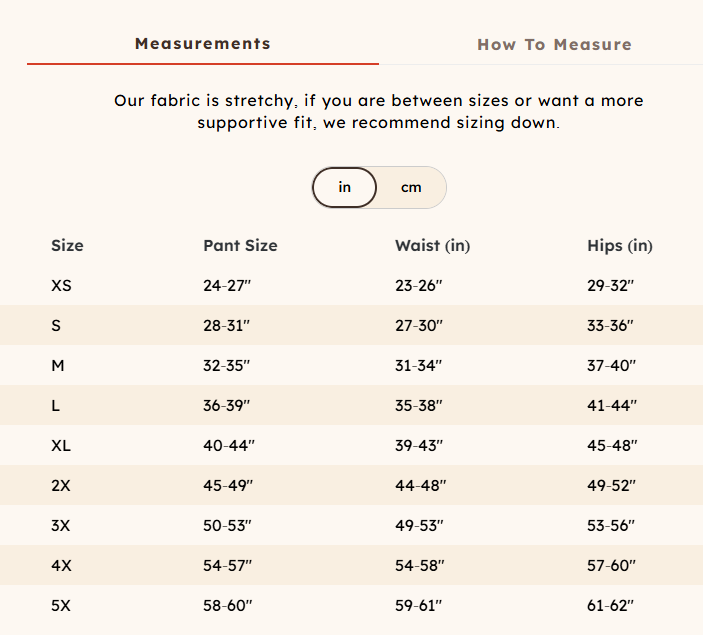Open the How To Measure tab
The height and width of the screenshot is (635, 703).
(x=554, y=45)
